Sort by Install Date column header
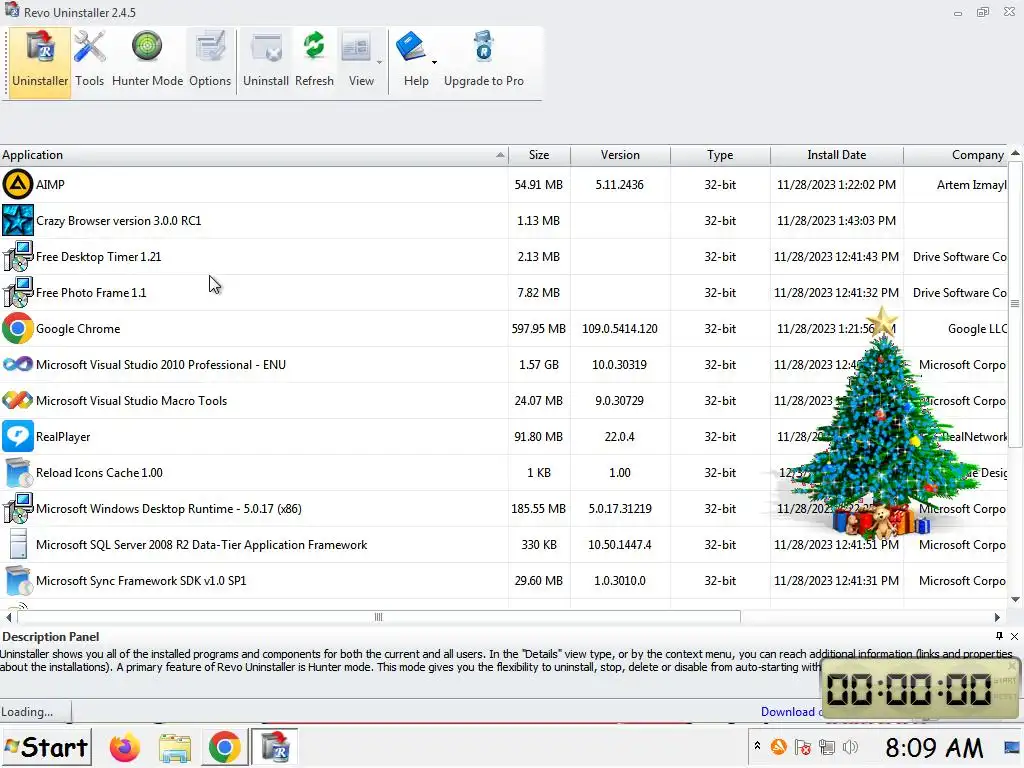 click(837, 155)
